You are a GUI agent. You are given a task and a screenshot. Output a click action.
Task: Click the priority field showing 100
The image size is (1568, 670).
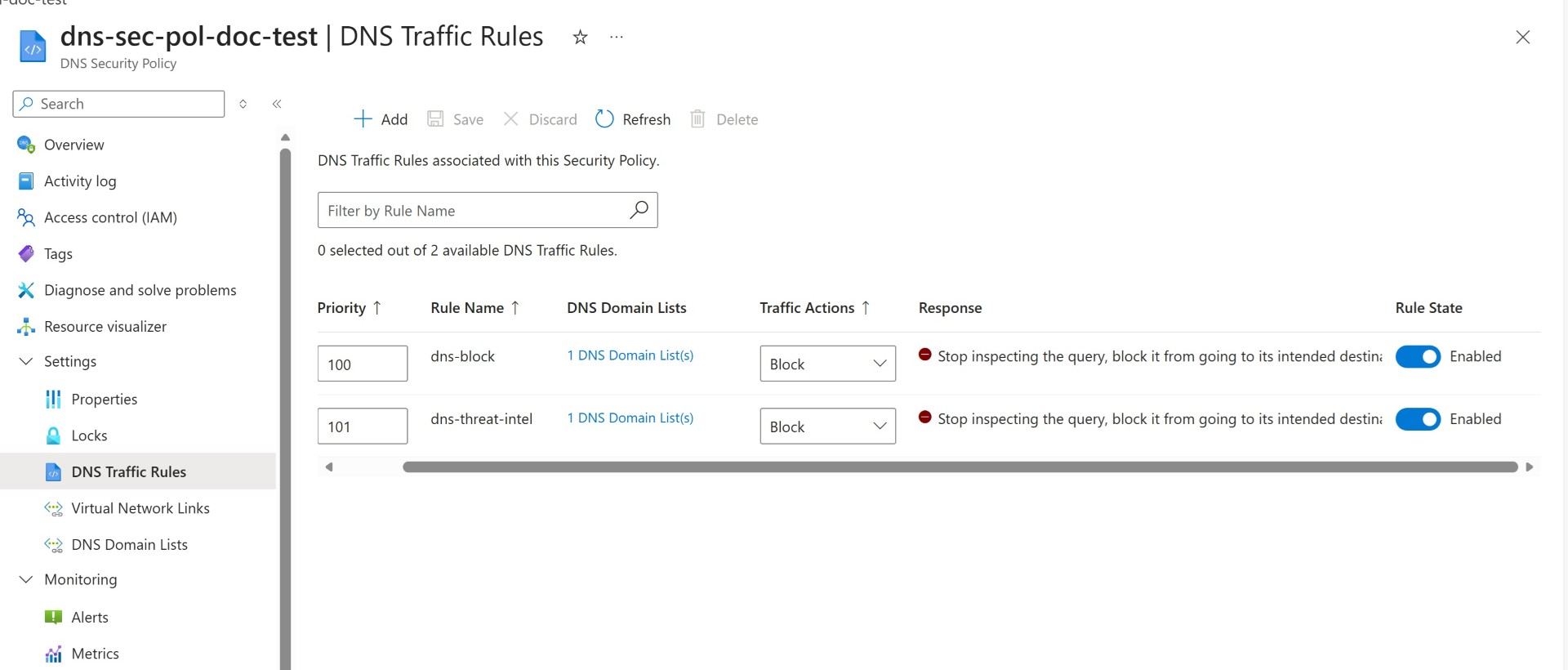click(x=363, y=364)
